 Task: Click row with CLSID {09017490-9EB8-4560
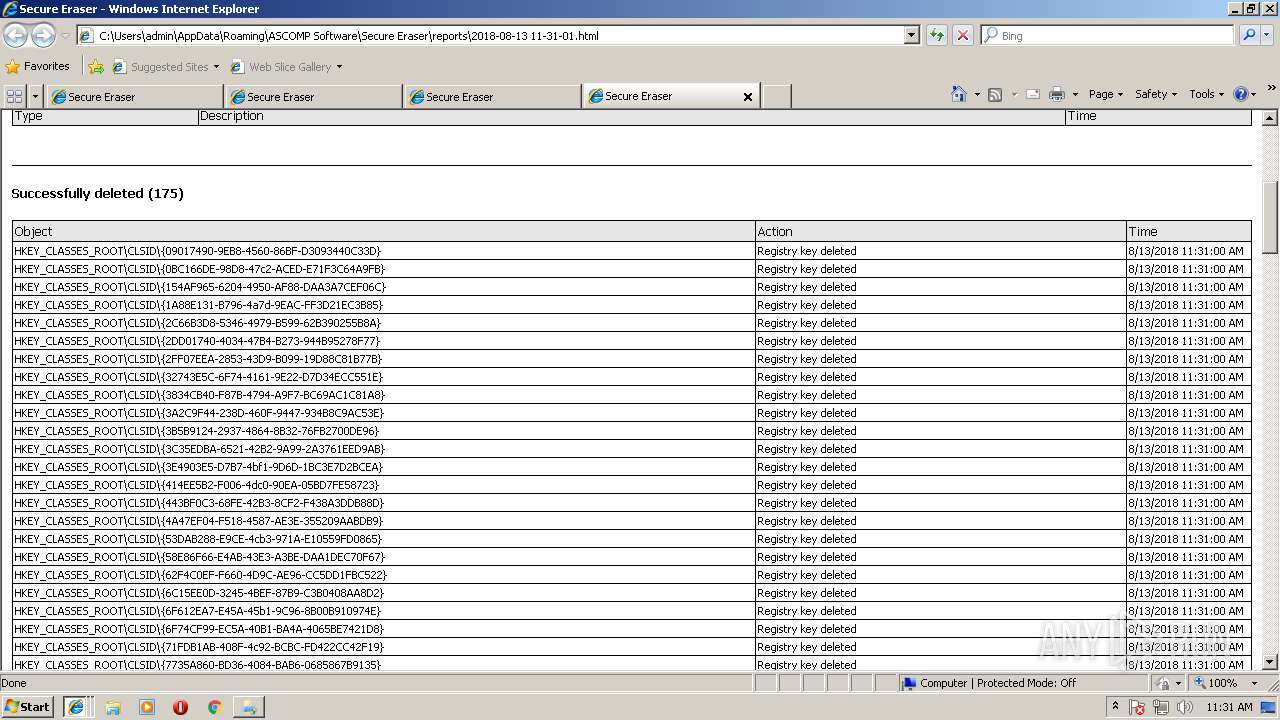click(x=632, y=251)
